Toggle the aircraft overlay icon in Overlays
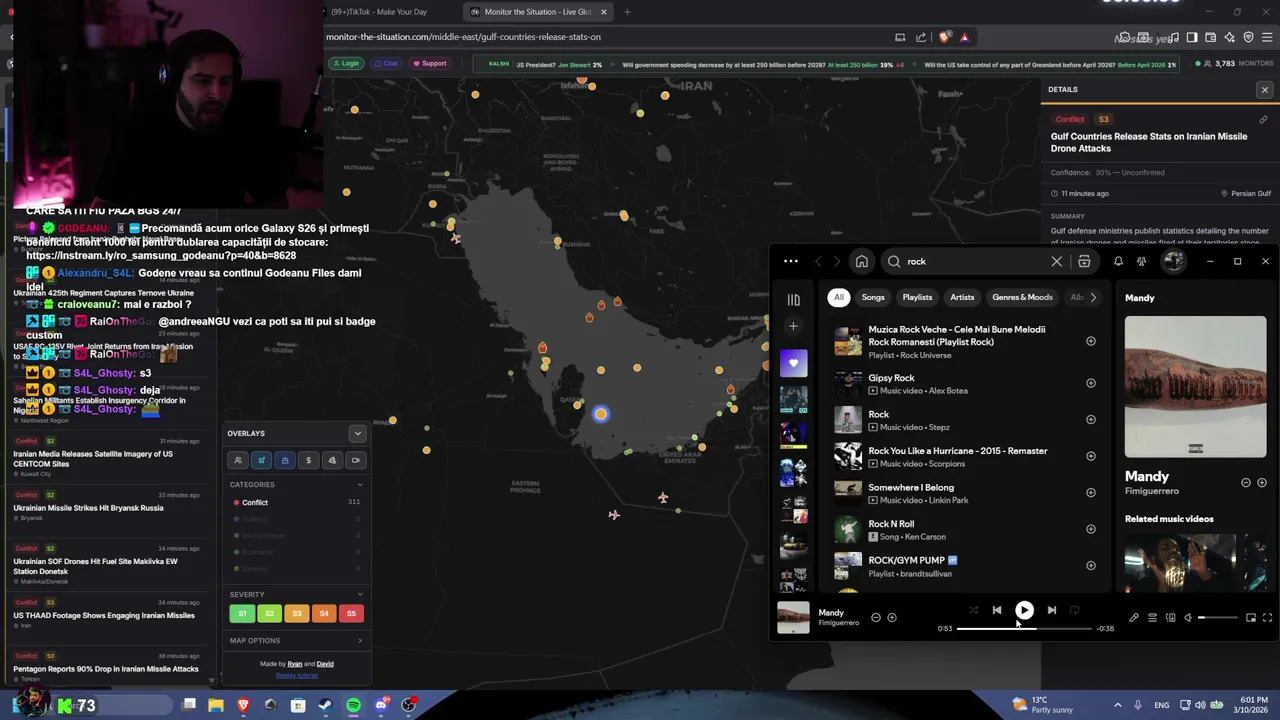Screen dimensions: 1280x720 (x=261, y=460)
